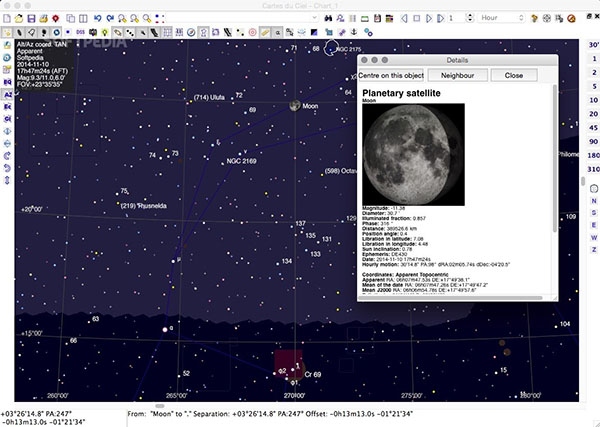600x427 pixels.
Task: Click the Details window vertical scrollbar
Action: coord(555,159)
